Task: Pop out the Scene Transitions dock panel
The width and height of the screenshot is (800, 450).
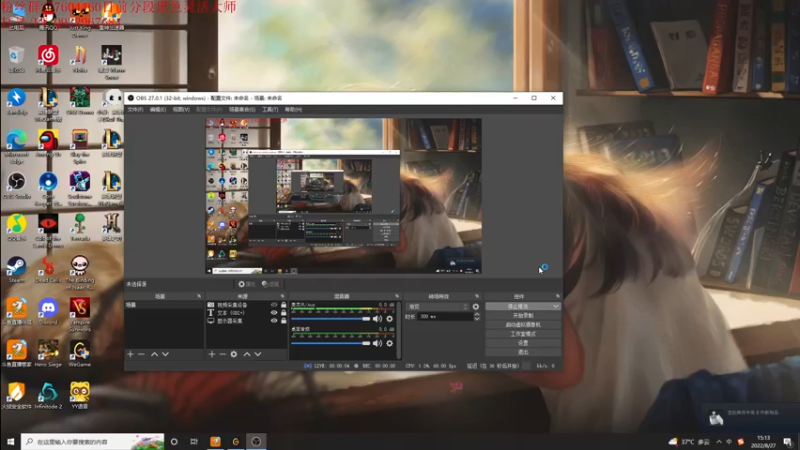Action: click(x=477, y=296)
